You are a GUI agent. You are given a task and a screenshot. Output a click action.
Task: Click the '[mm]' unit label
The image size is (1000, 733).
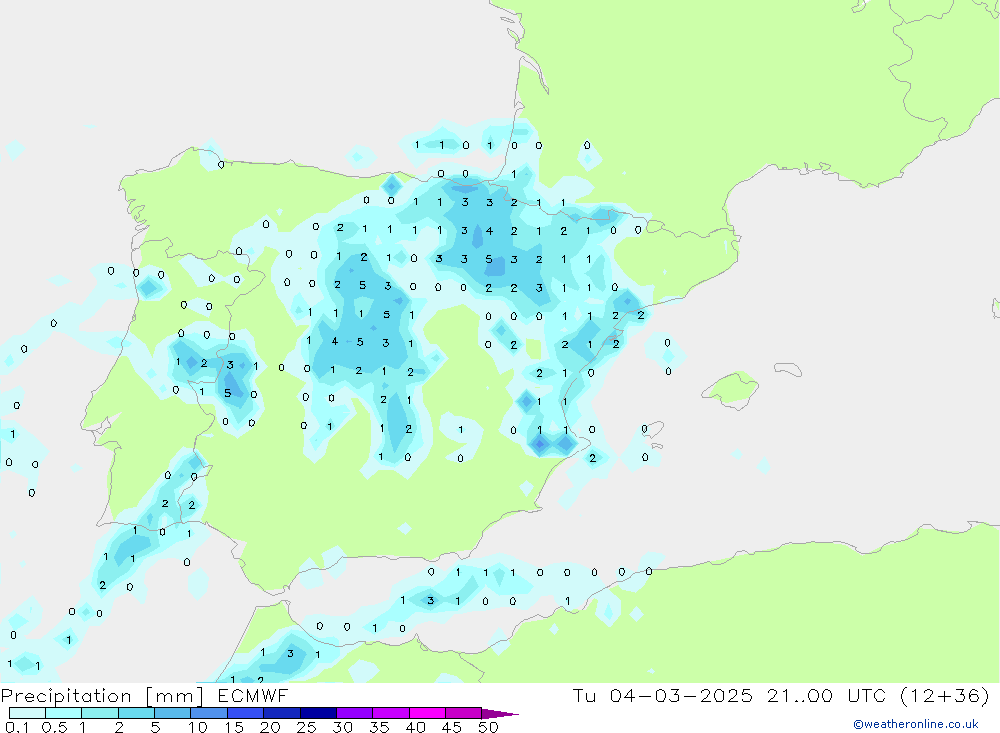(x=175, y=696)
